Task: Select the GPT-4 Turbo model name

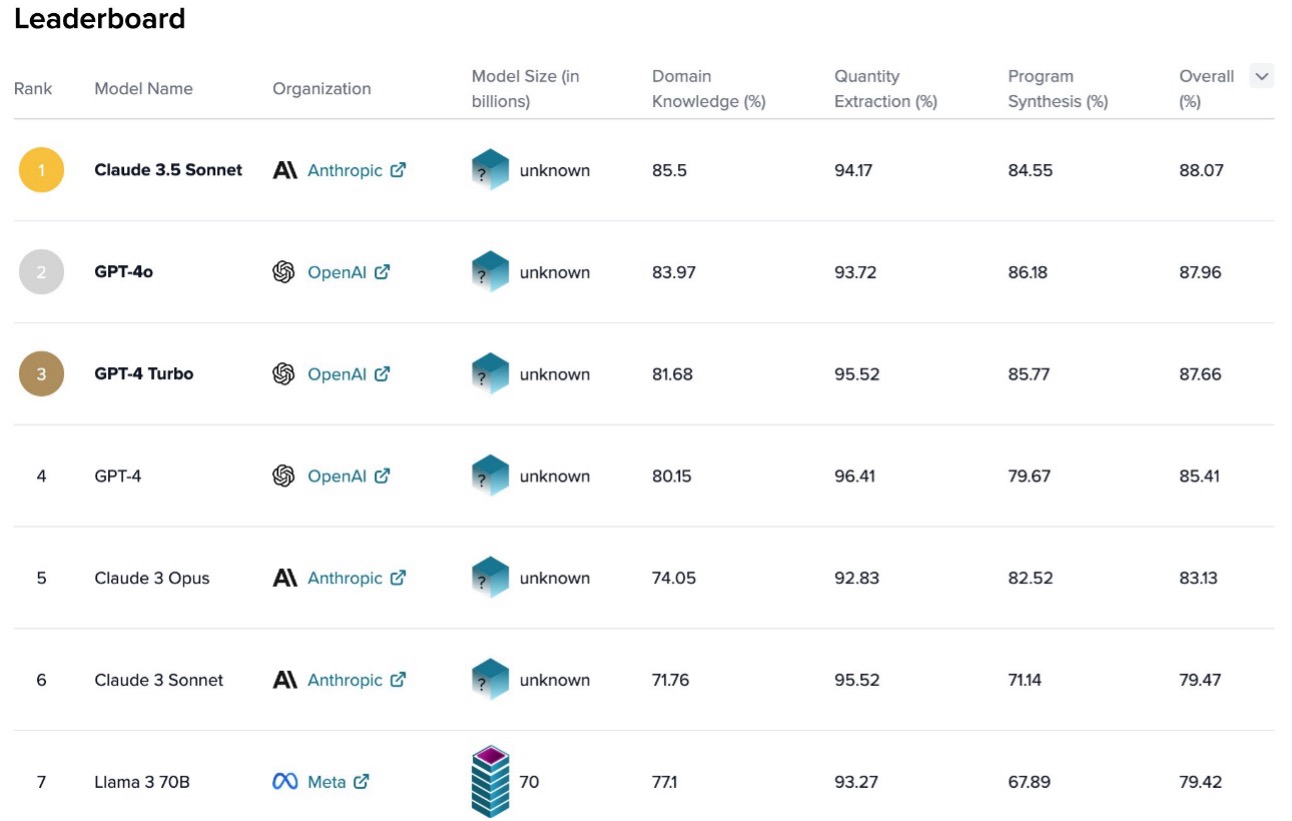Action: click(x=144, y=374)
